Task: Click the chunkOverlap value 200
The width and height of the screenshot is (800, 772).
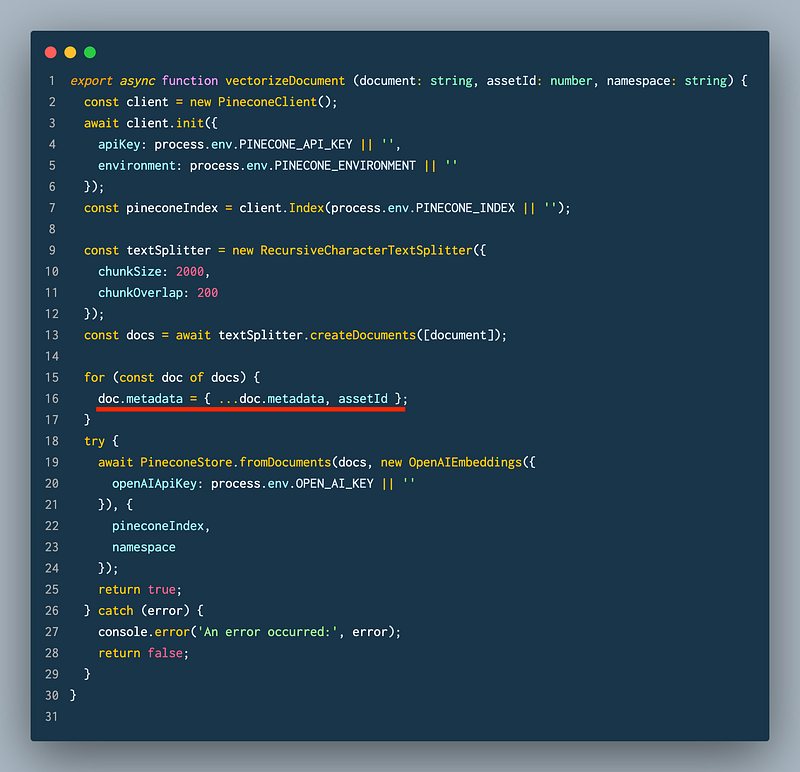Action: [x=208, y=293]
